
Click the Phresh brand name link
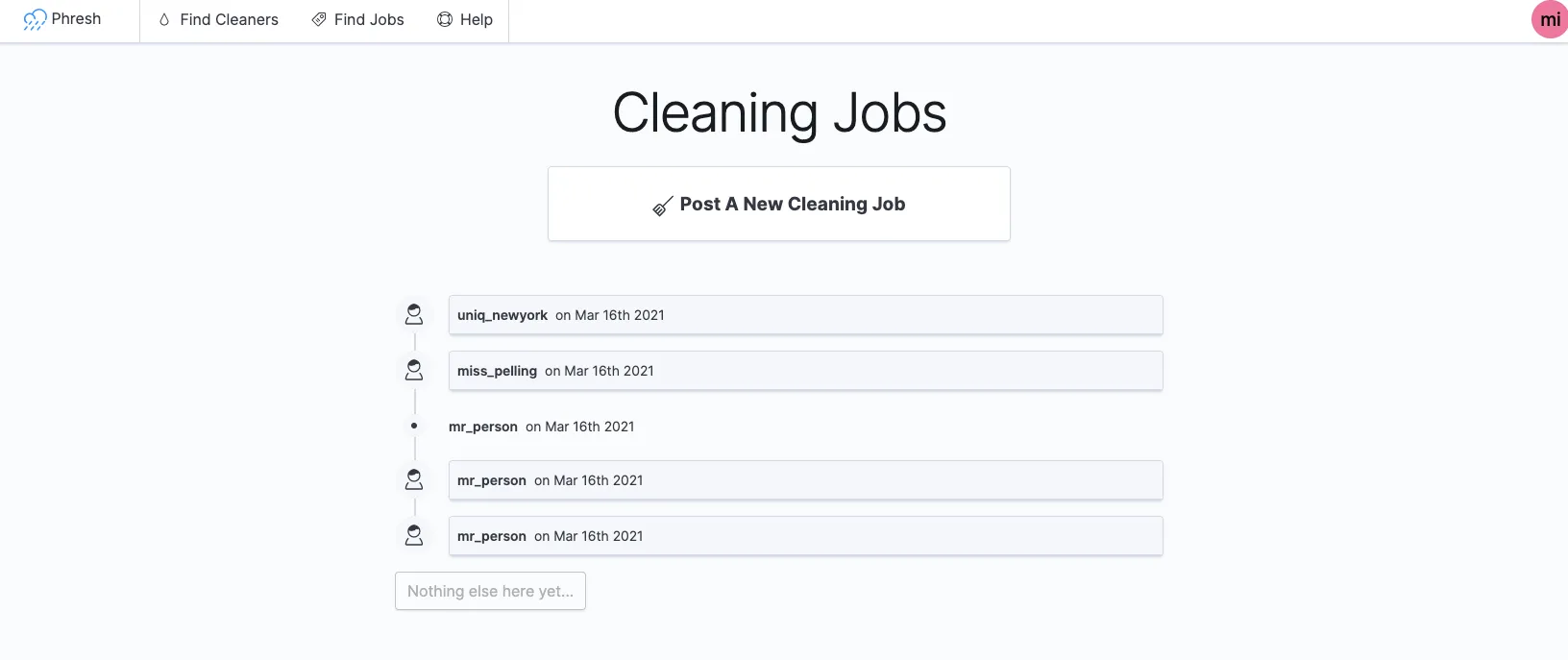[76, 19]
